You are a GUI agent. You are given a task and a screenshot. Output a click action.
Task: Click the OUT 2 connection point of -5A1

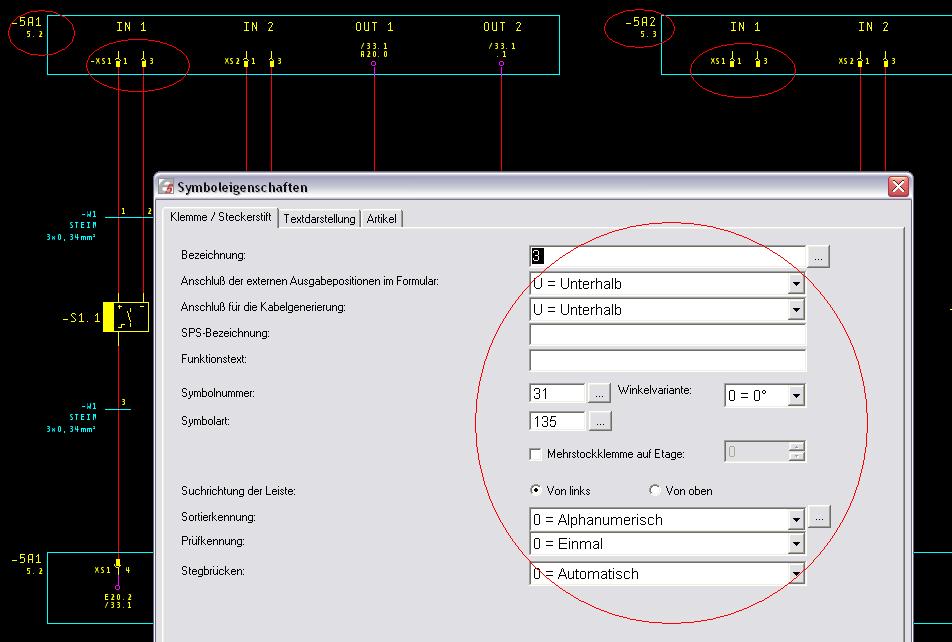pos(502,63)
